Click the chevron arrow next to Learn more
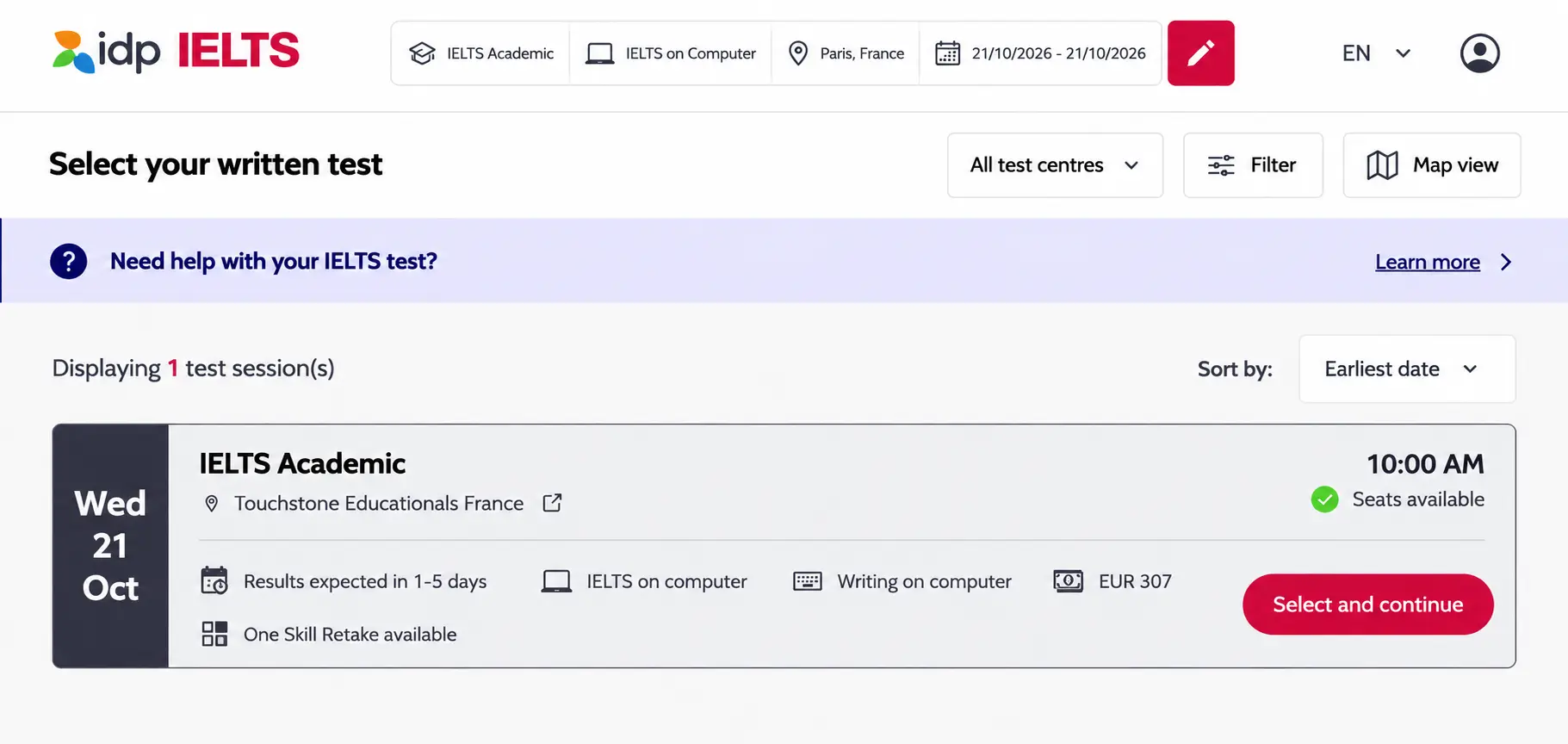1568x744 pixels. (1505, 262)
